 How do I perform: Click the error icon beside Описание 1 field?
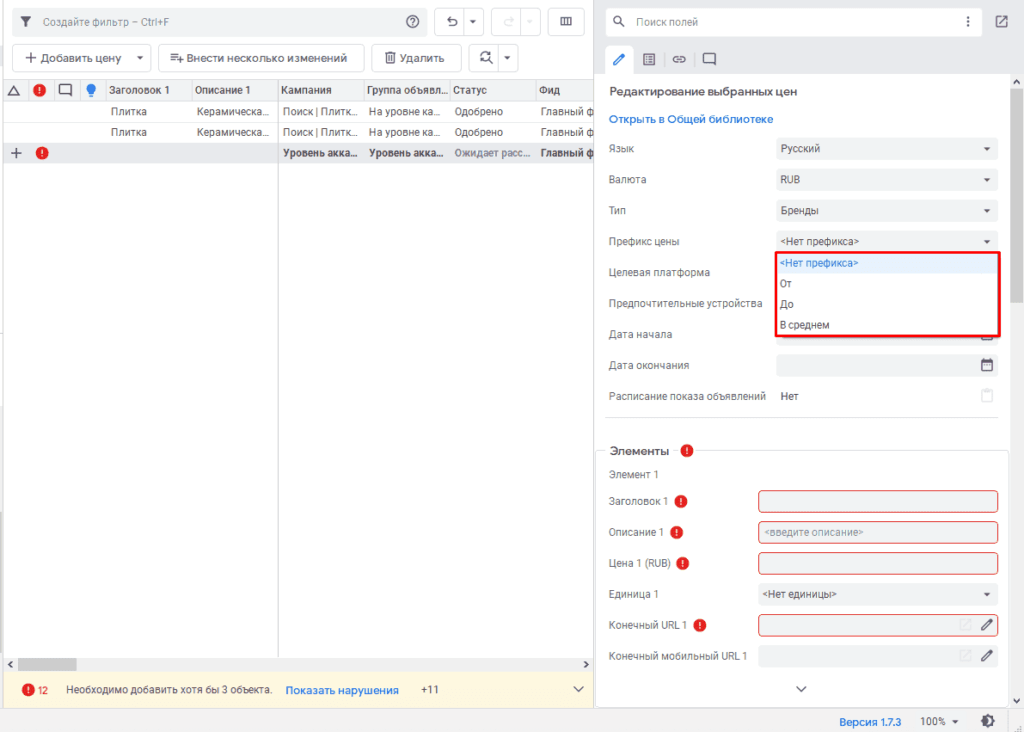coord(677,532)
